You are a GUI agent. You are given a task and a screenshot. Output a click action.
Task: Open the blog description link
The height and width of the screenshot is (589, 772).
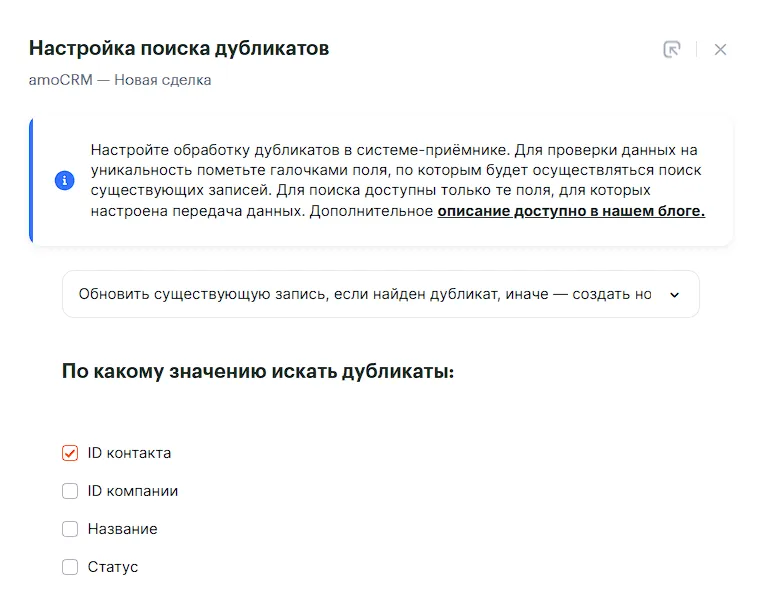click(x=571, y=211)
